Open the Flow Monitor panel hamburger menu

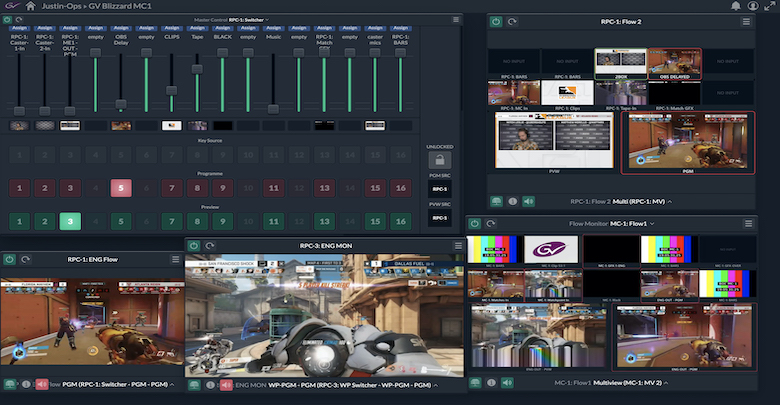[749, 224]
